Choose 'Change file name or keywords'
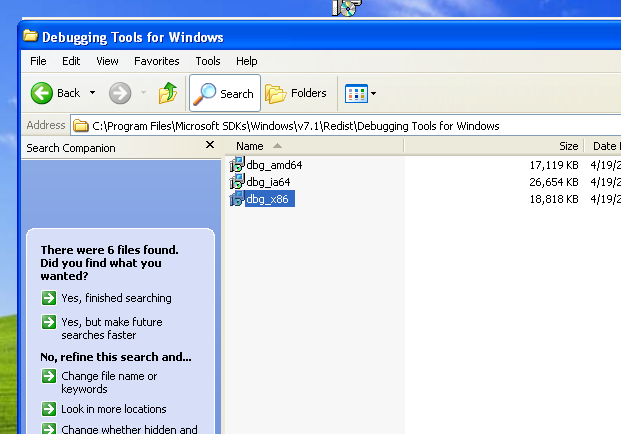The image size is (621, 434). pos(109,383)
